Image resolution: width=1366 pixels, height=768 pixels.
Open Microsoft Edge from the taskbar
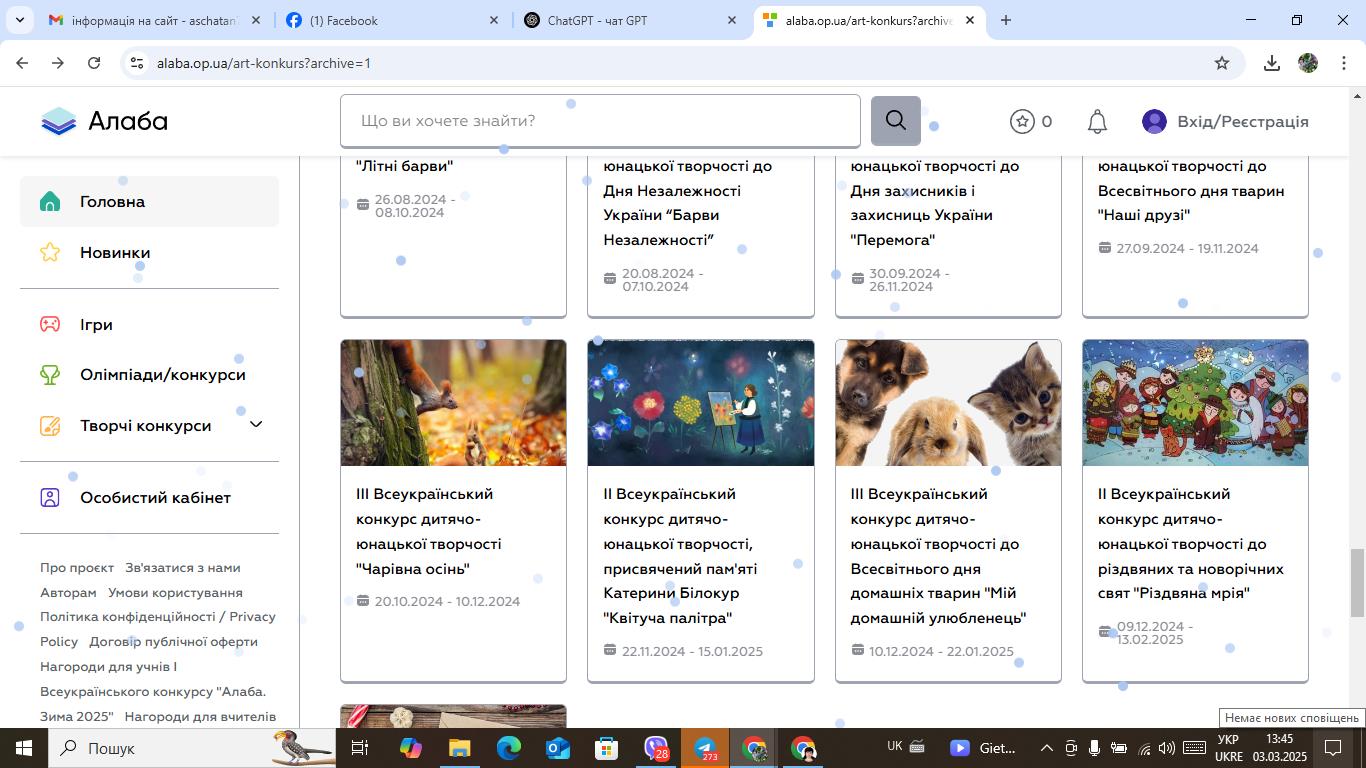(x=509, y=748)
